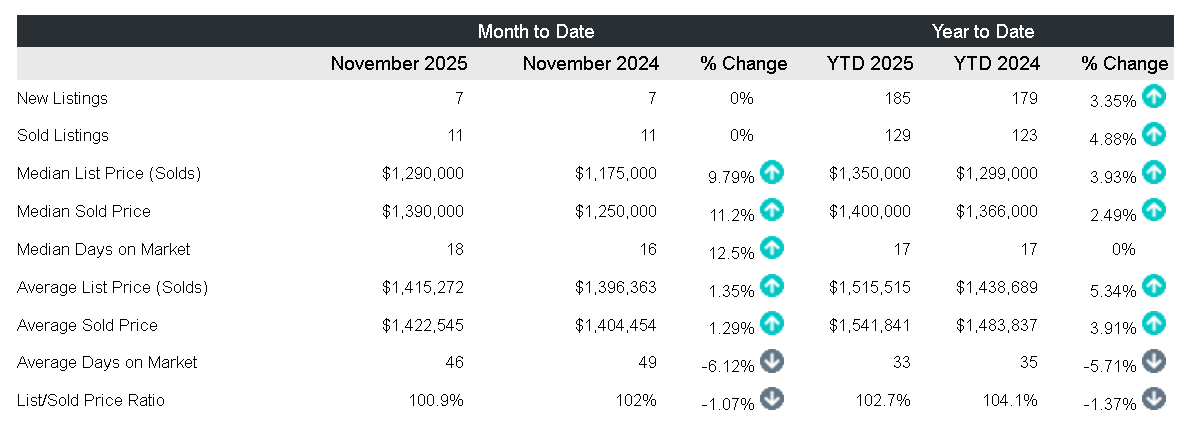Image resolution: width=1182 pixels, height=428 pixels.
Task: Click up arrow next to Sold Listings 4.88%
Action: 1154,134
